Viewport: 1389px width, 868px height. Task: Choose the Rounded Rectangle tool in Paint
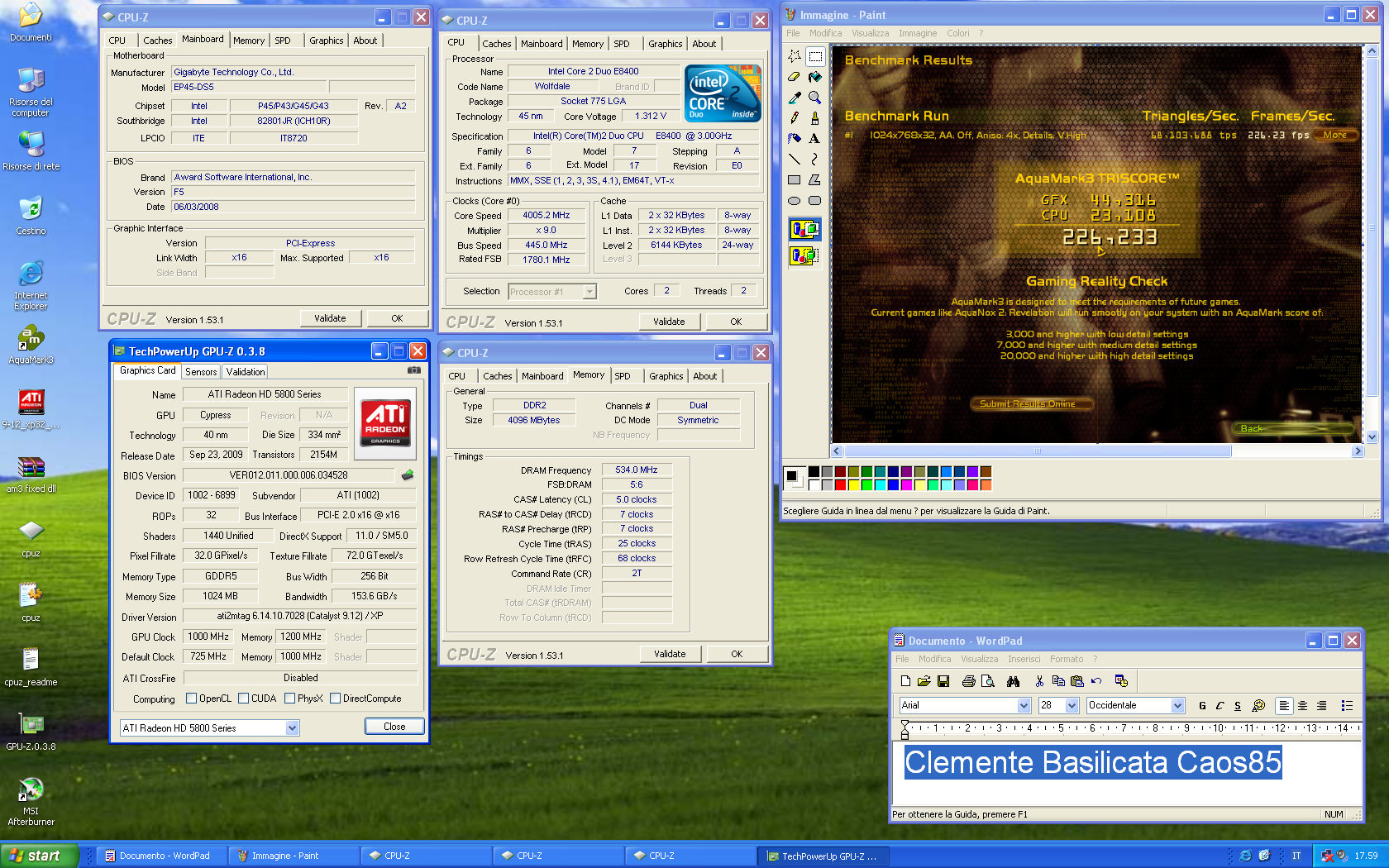click(815, 201)
